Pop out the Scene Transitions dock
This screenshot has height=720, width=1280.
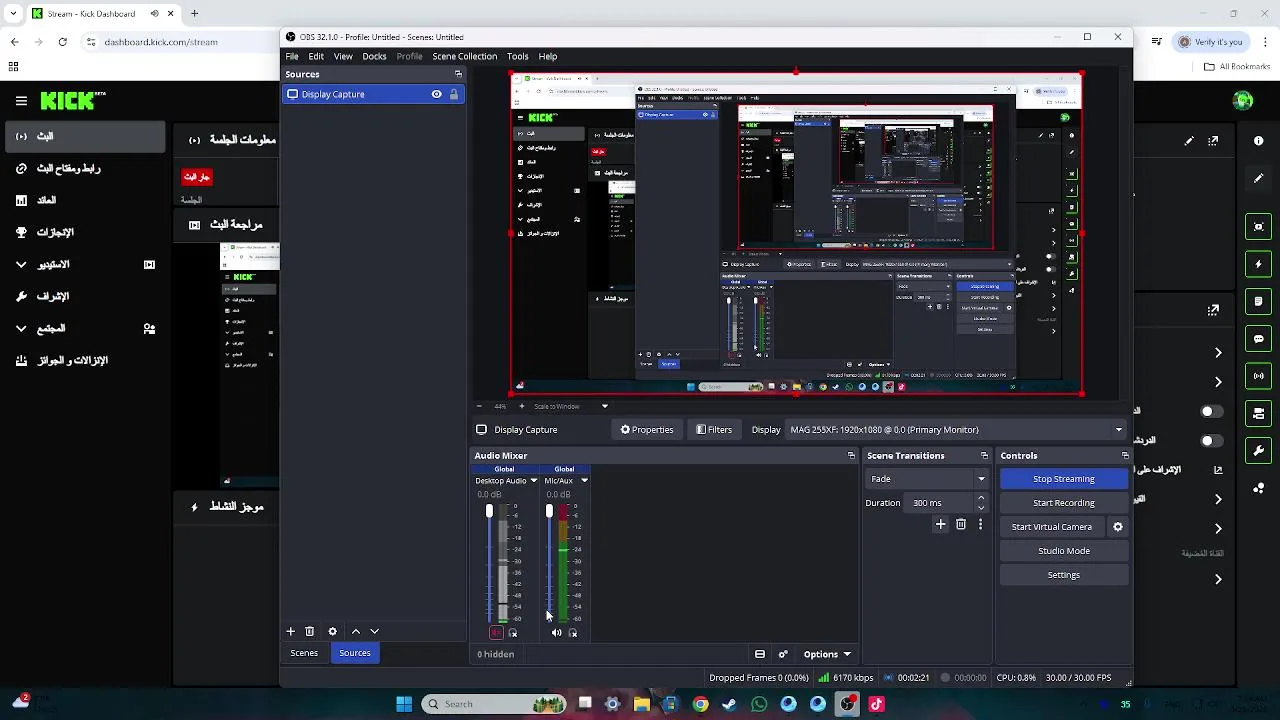(984, 456)
